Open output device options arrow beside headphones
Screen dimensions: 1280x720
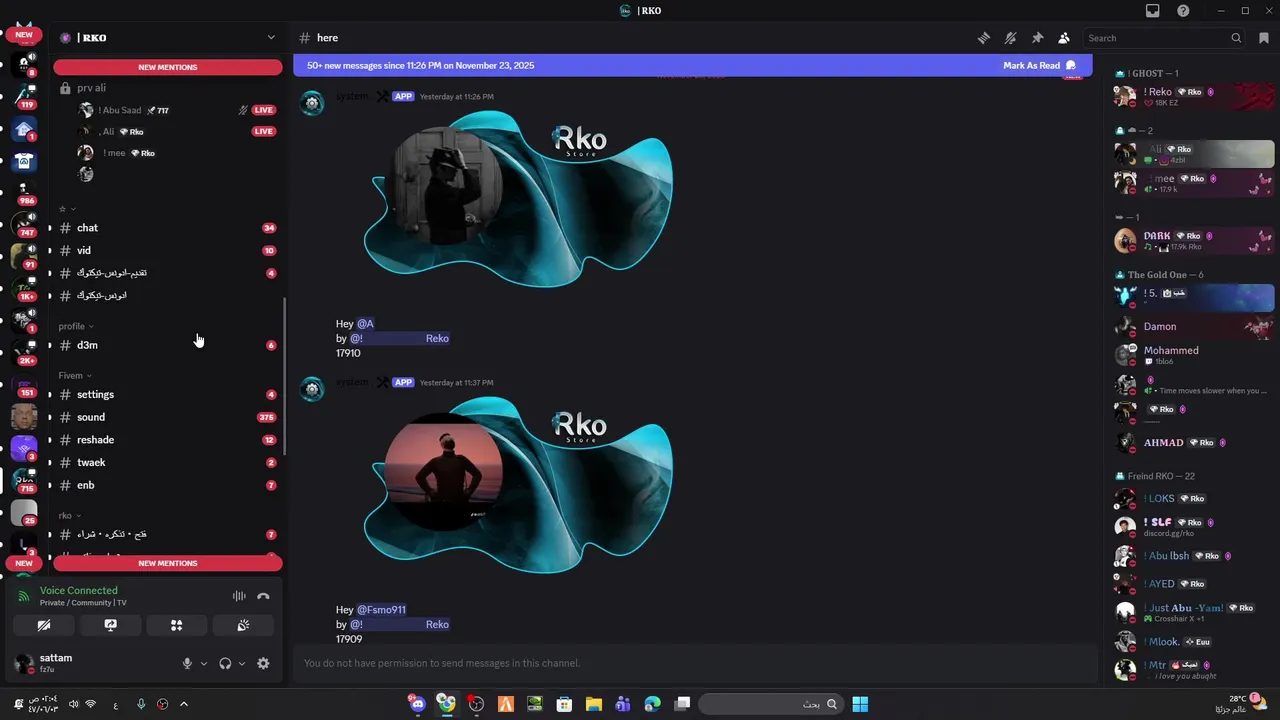[242, 663]
